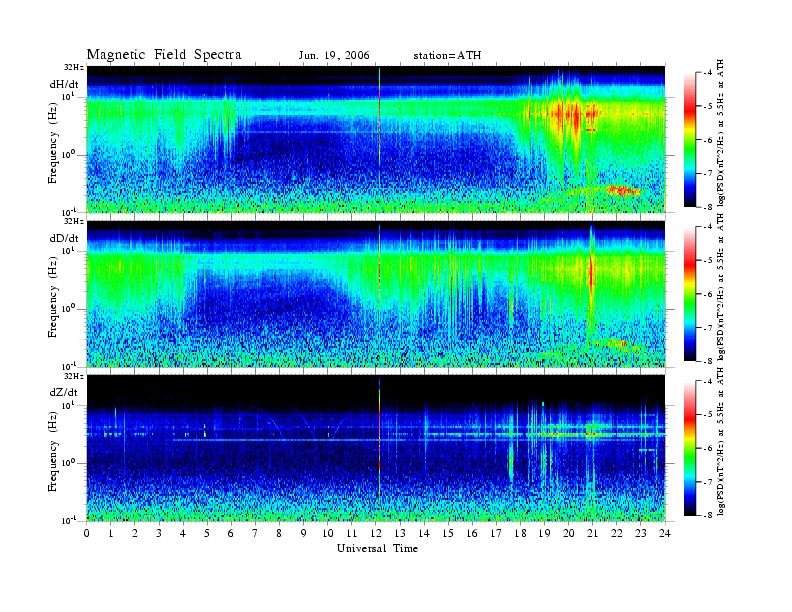The width and height of the screenshot is (792, 612).
Task: Click the dH/dt panel label
Action: (x=64, y=84)
